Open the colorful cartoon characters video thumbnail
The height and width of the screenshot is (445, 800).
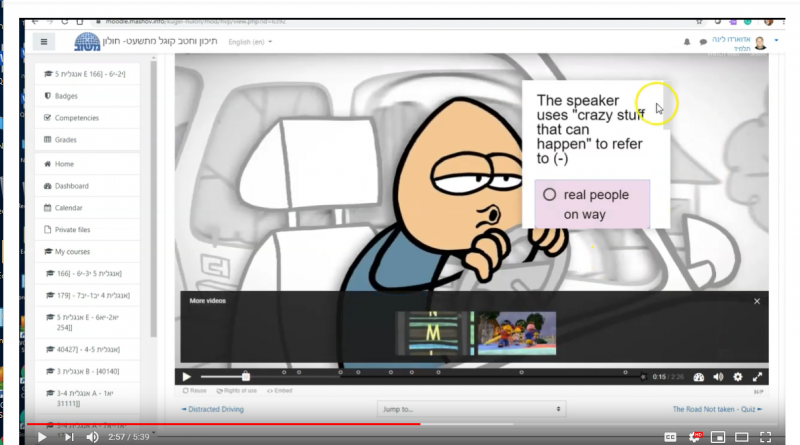[x=517, y=333]
